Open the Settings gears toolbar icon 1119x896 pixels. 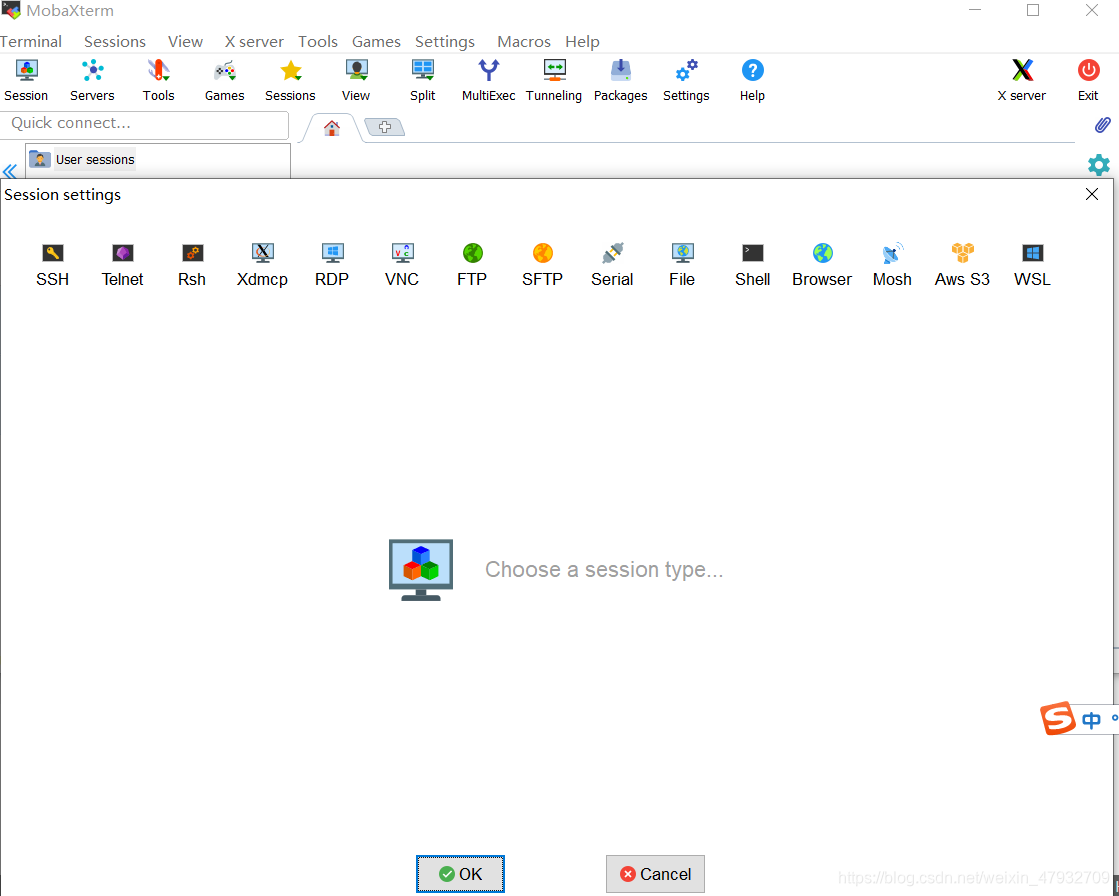tap(687, 81)
